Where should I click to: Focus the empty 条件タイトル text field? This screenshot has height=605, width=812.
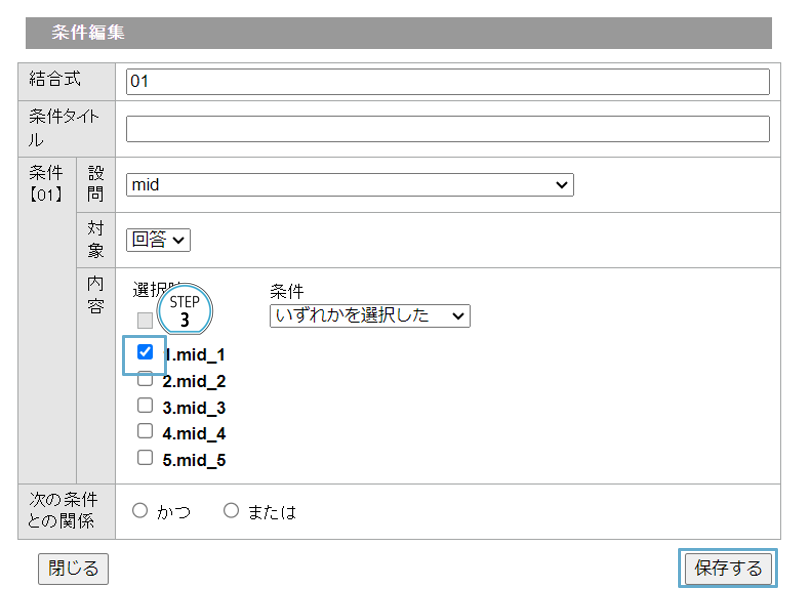447,129
